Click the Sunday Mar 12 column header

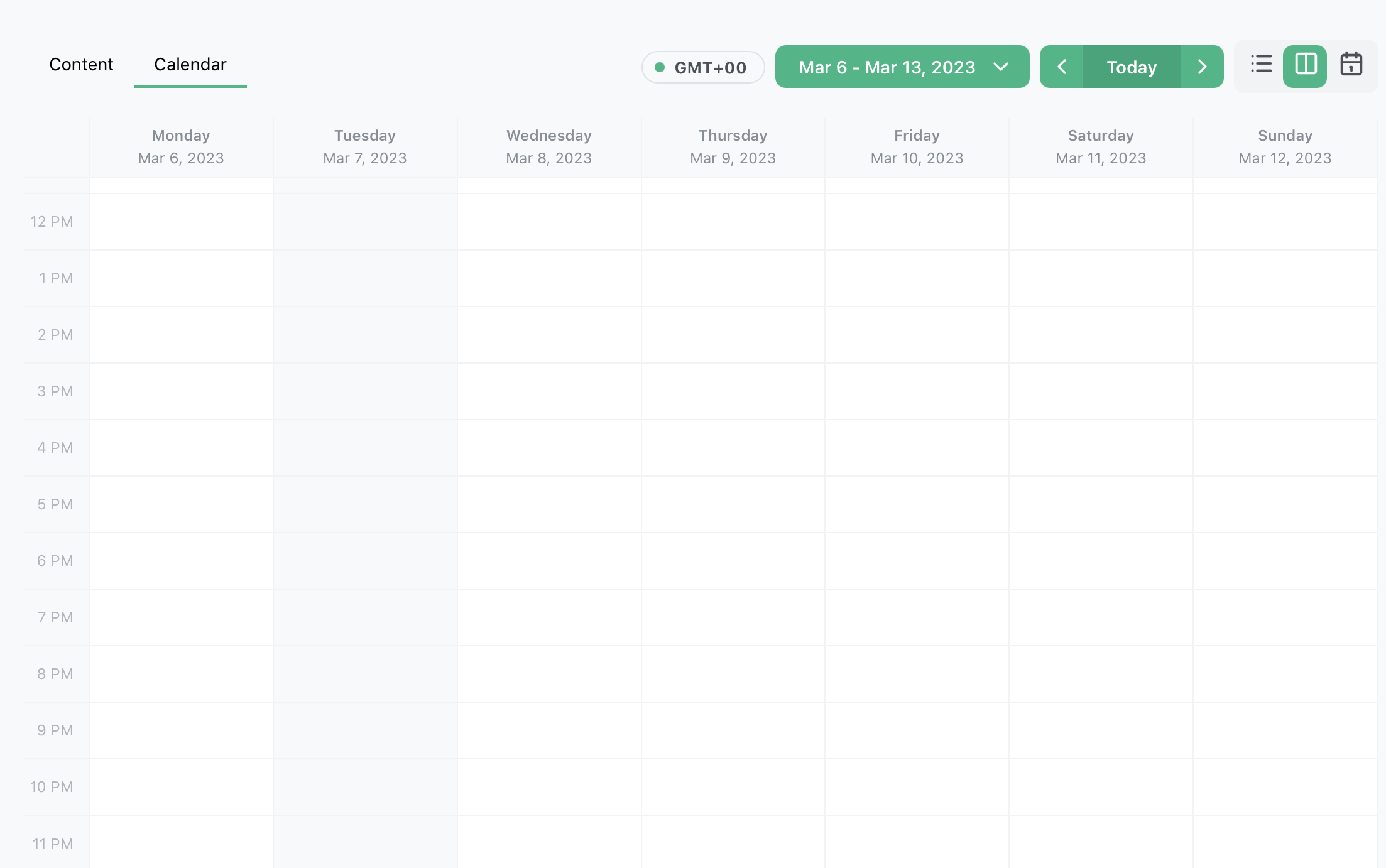click(x=1285, y=147)
